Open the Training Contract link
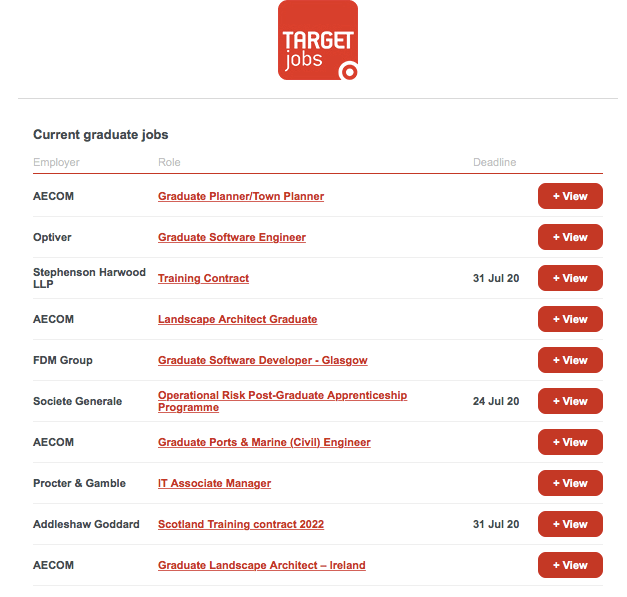Viewport: 627px width, 597px height. [203, 279]
